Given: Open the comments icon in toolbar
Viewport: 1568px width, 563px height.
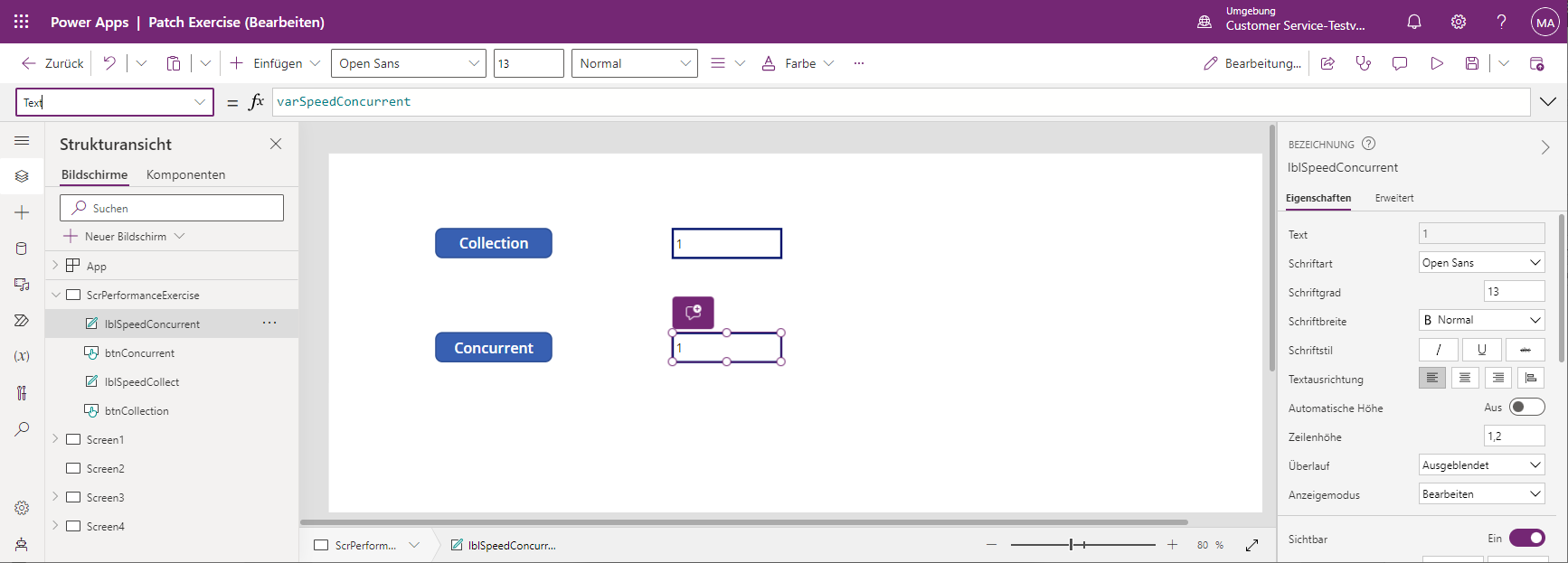Looking at the screenshot, I should (x=1400, y=63).
